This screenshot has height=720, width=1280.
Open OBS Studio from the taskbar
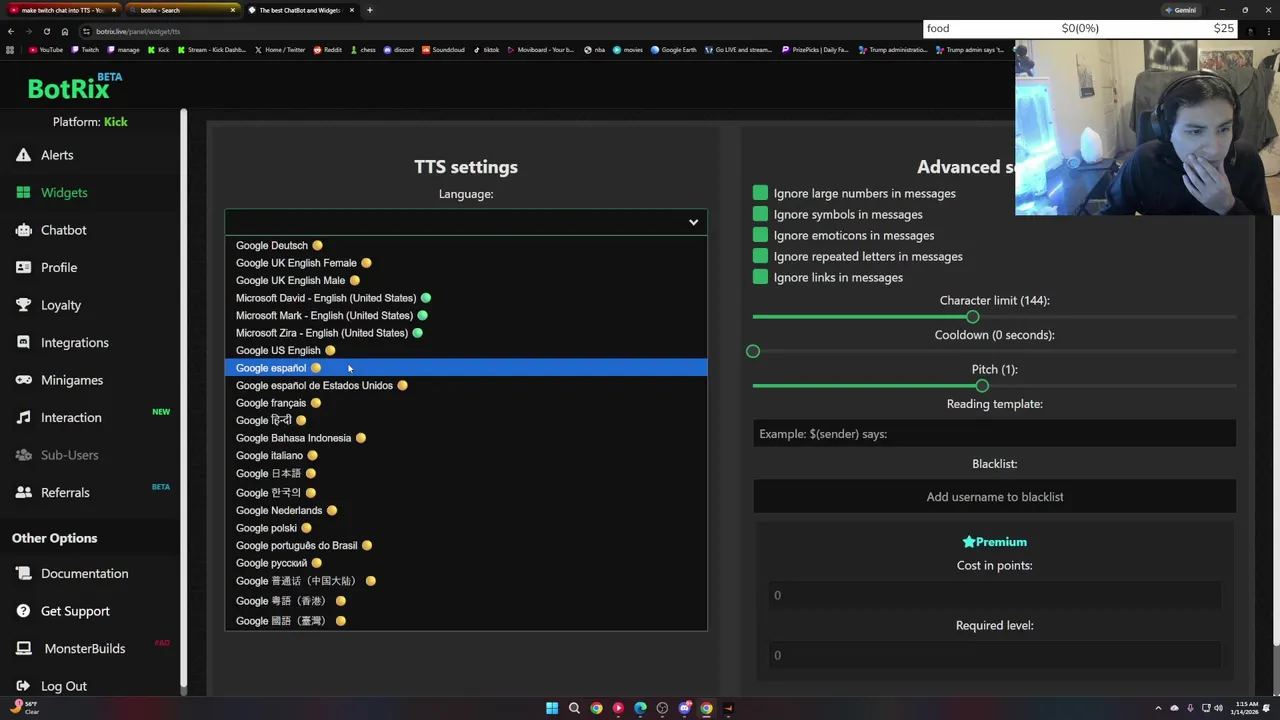click(x=662, y=708)
